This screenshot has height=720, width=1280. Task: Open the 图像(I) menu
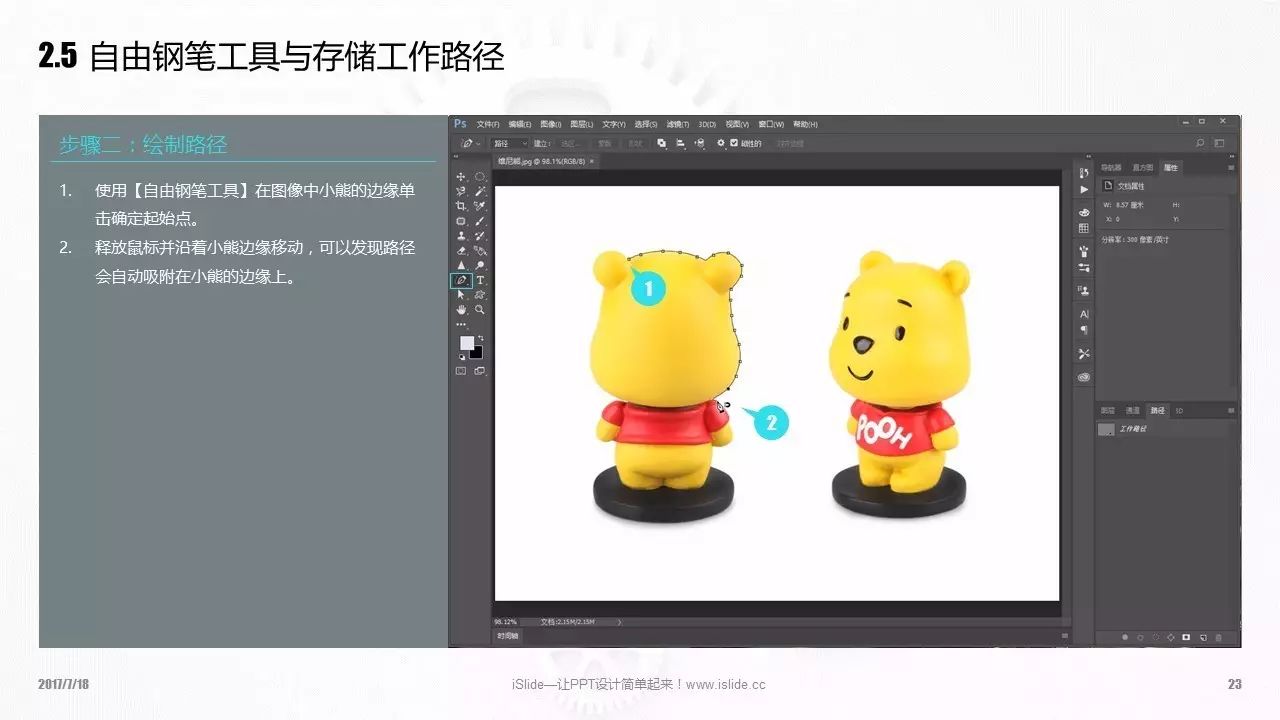[551, 124]
